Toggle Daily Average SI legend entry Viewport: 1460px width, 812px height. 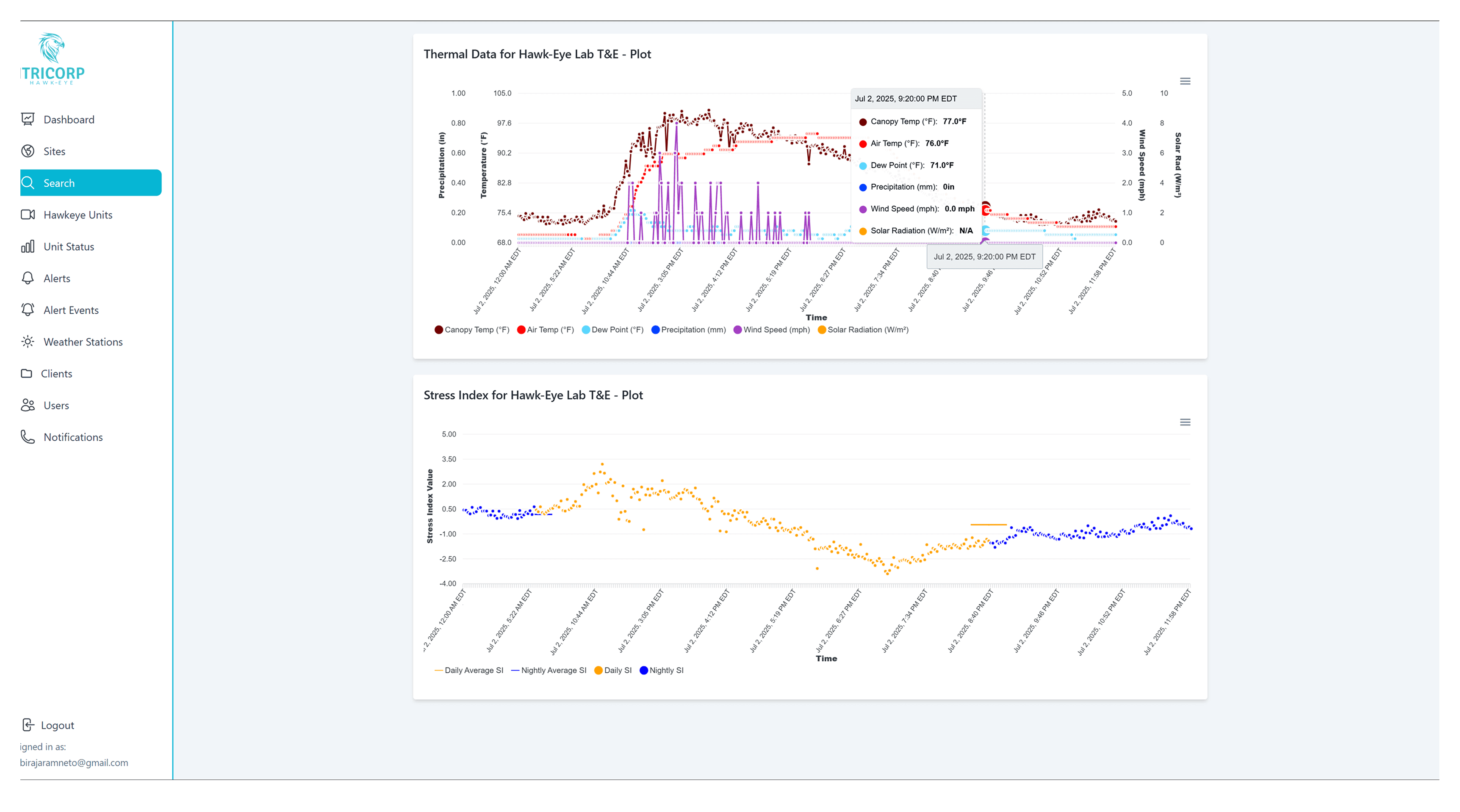pos(473,670)
